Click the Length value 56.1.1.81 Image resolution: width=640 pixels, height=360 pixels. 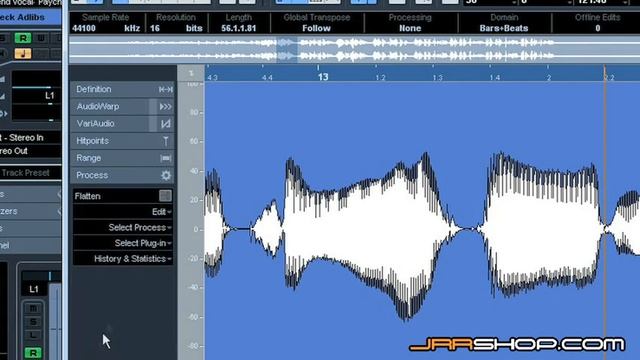pos(239,28)
